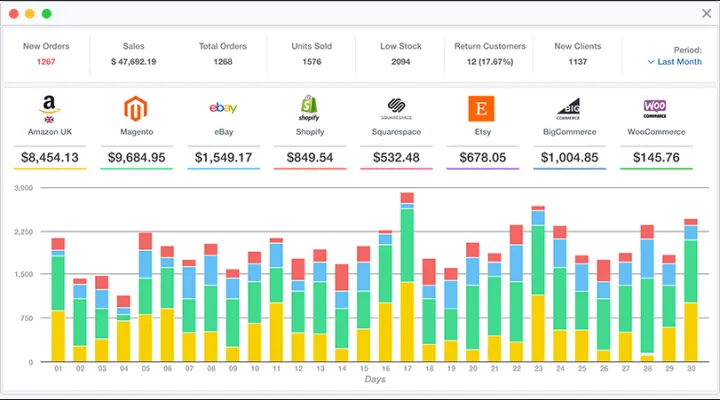720x400 pixels.
Task: Select the Etsy $678.05 total
Action: tap(483, 158)
